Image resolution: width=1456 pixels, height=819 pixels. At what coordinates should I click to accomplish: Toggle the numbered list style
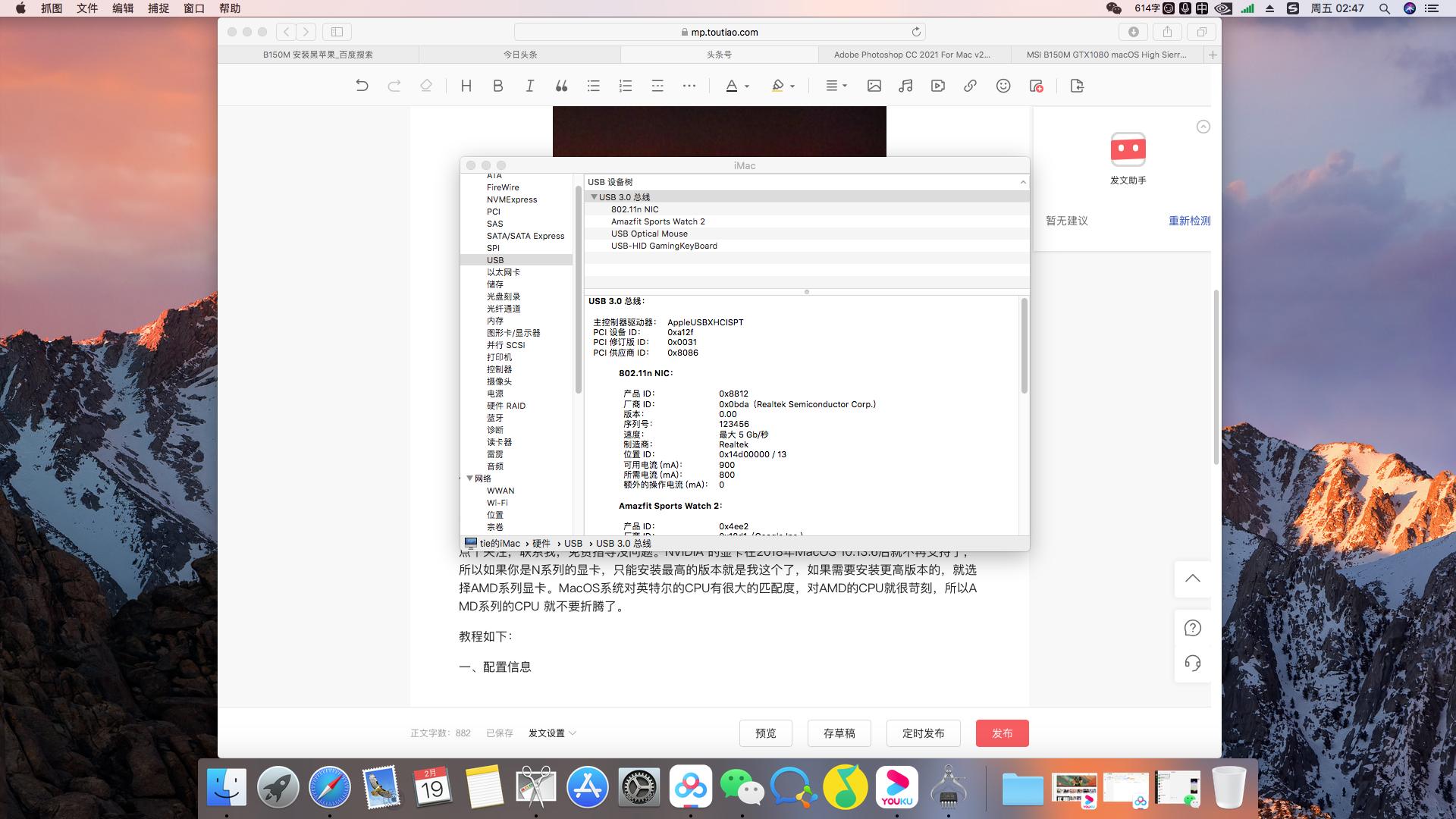[625, 86]
